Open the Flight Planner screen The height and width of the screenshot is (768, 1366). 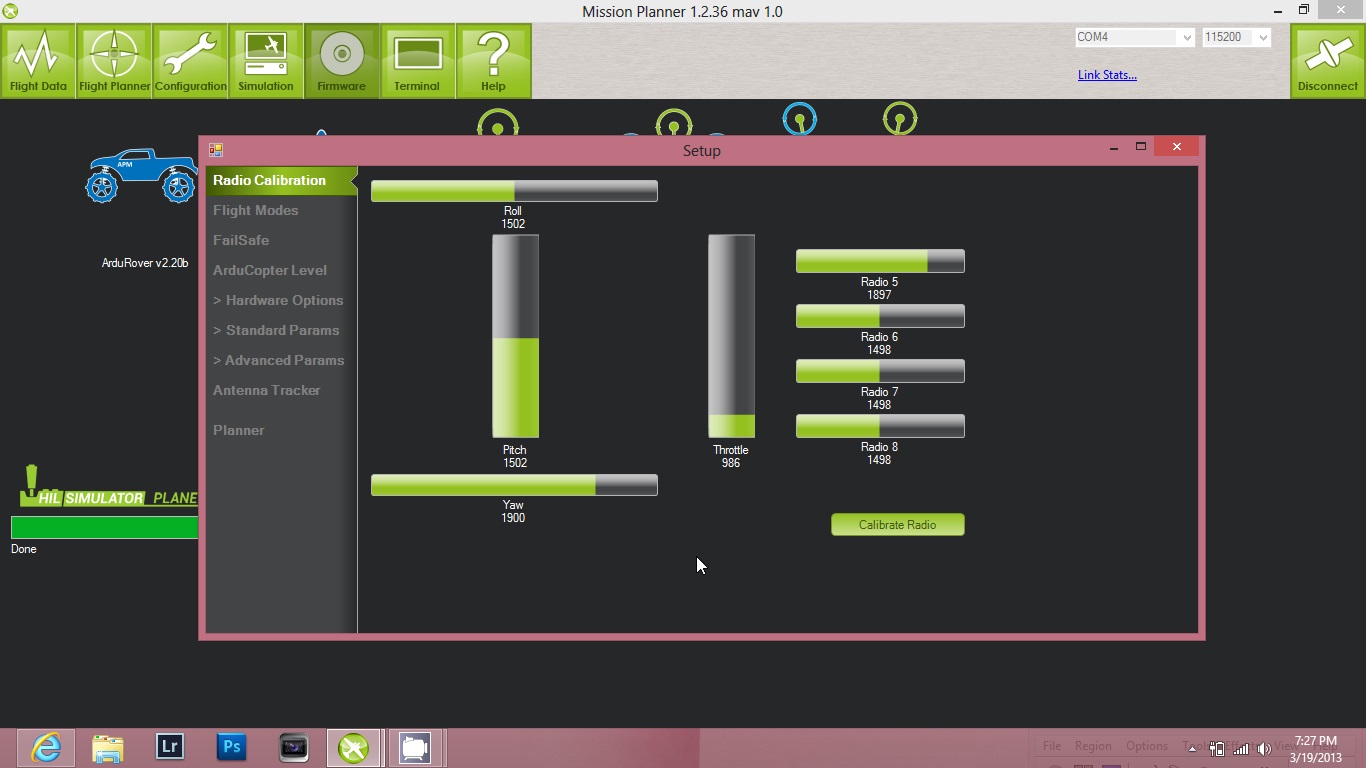[x=114, y=61]
